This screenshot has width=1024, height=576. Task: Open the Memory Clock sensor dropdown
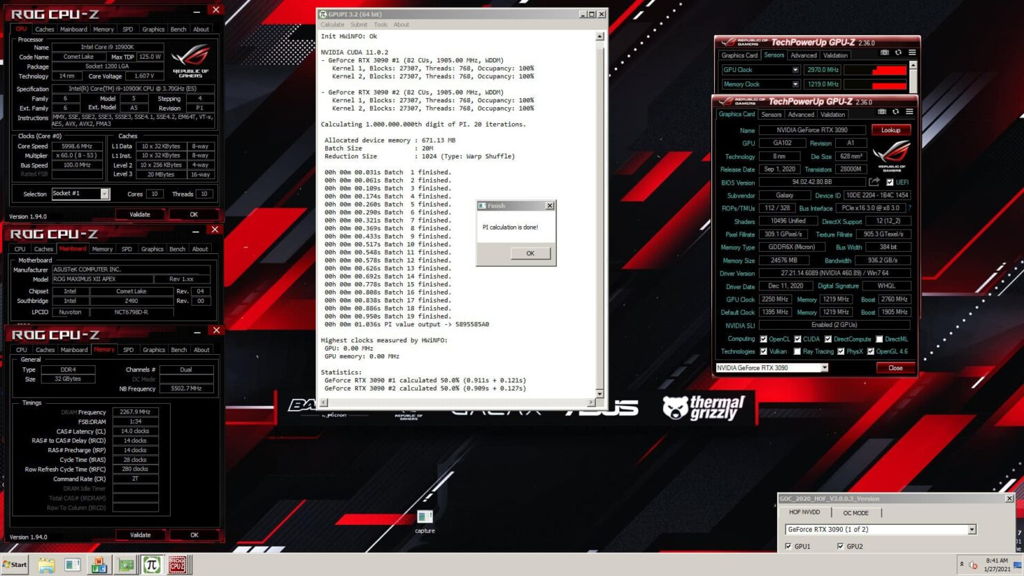(x=795, y=84)
